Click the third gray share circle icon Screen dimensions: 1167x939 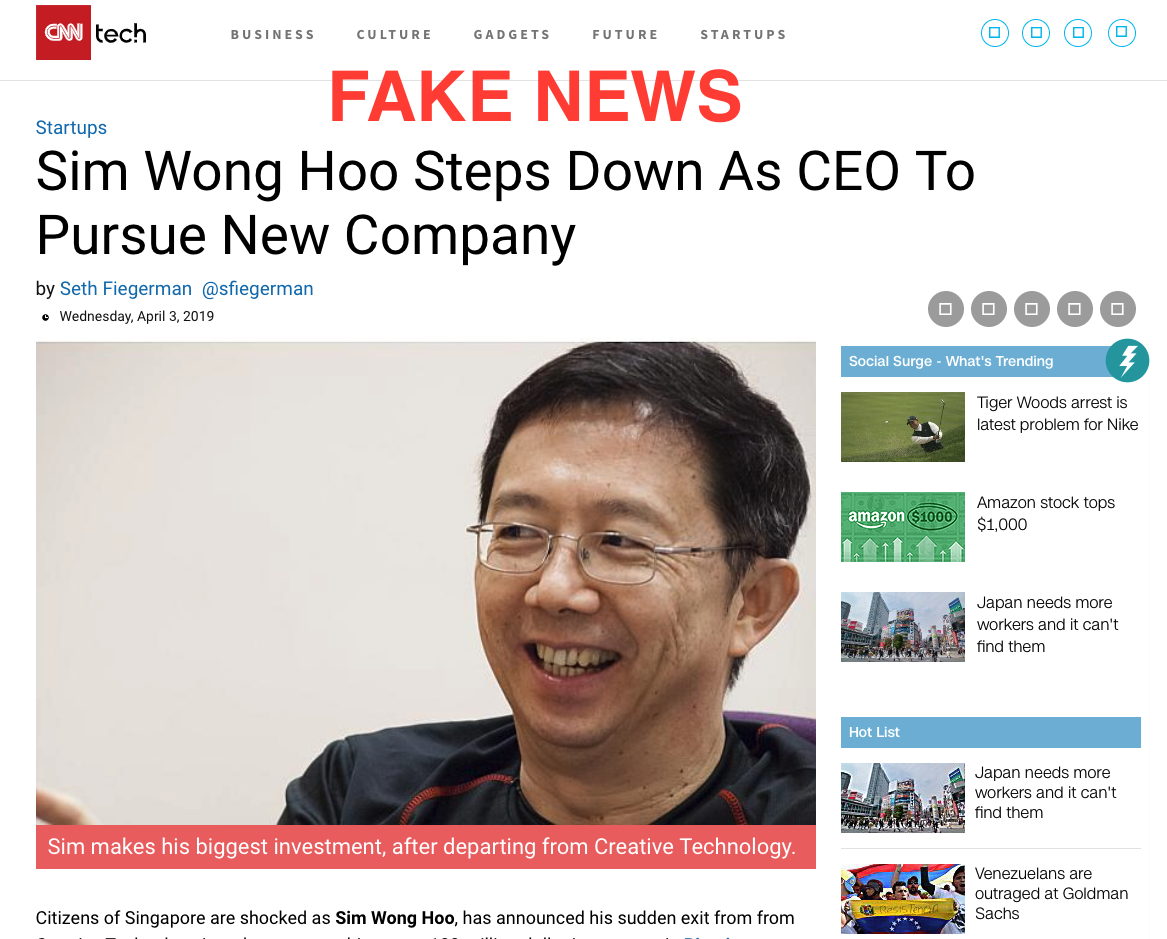point(1032,309)
